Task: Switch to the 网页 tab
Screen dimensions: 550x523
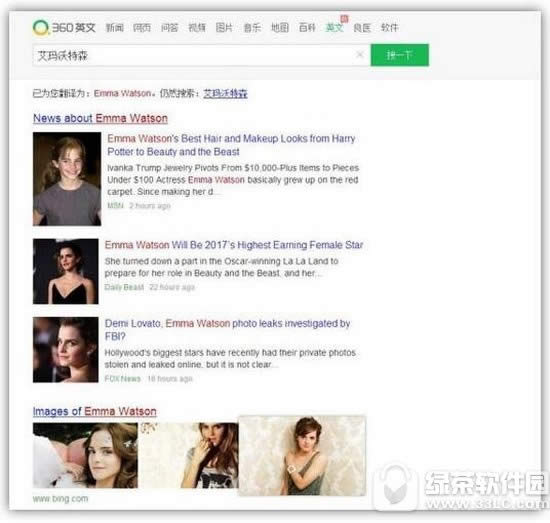Action: 142,28
